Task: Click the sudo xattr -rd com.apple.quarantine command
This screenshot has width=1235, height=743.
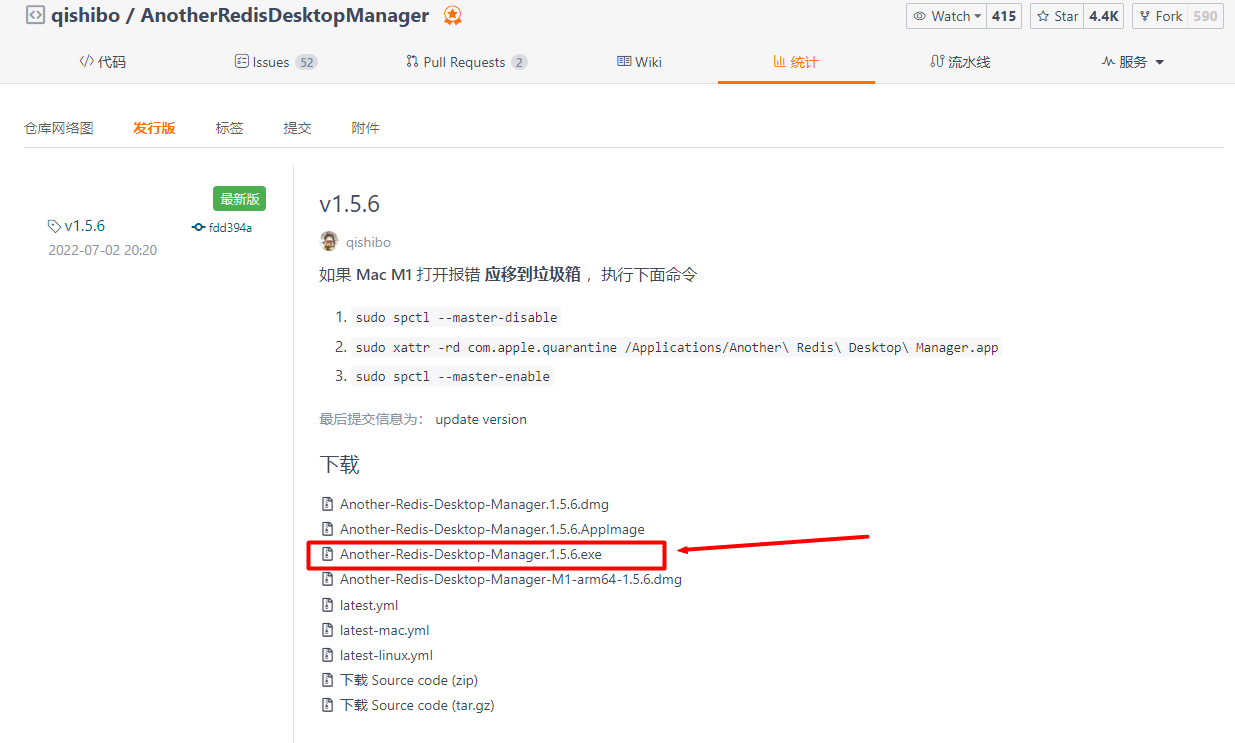Action: [677, 347]
